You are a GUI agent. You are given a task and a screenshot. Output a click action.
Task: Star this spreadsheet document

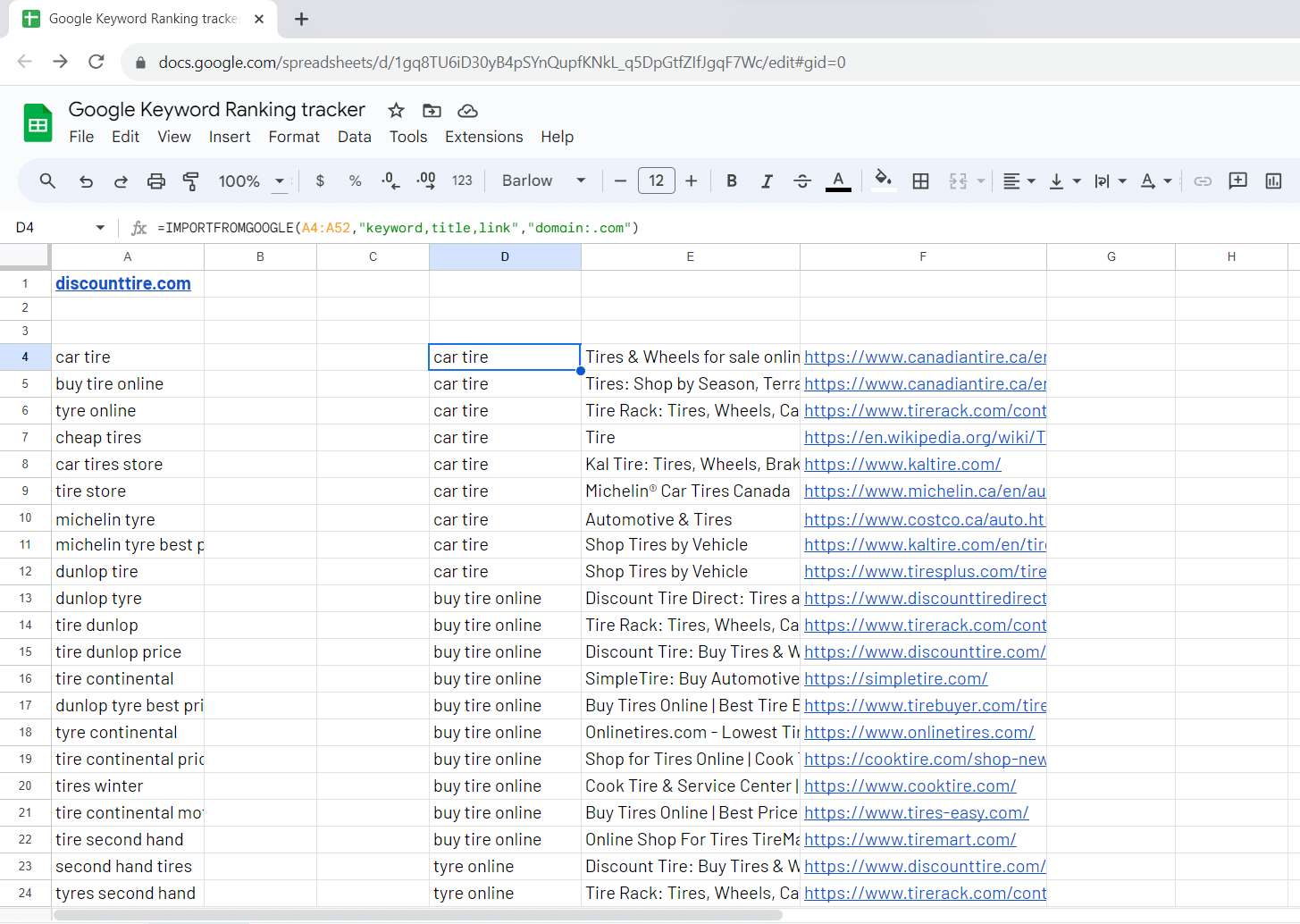[396, 111]
